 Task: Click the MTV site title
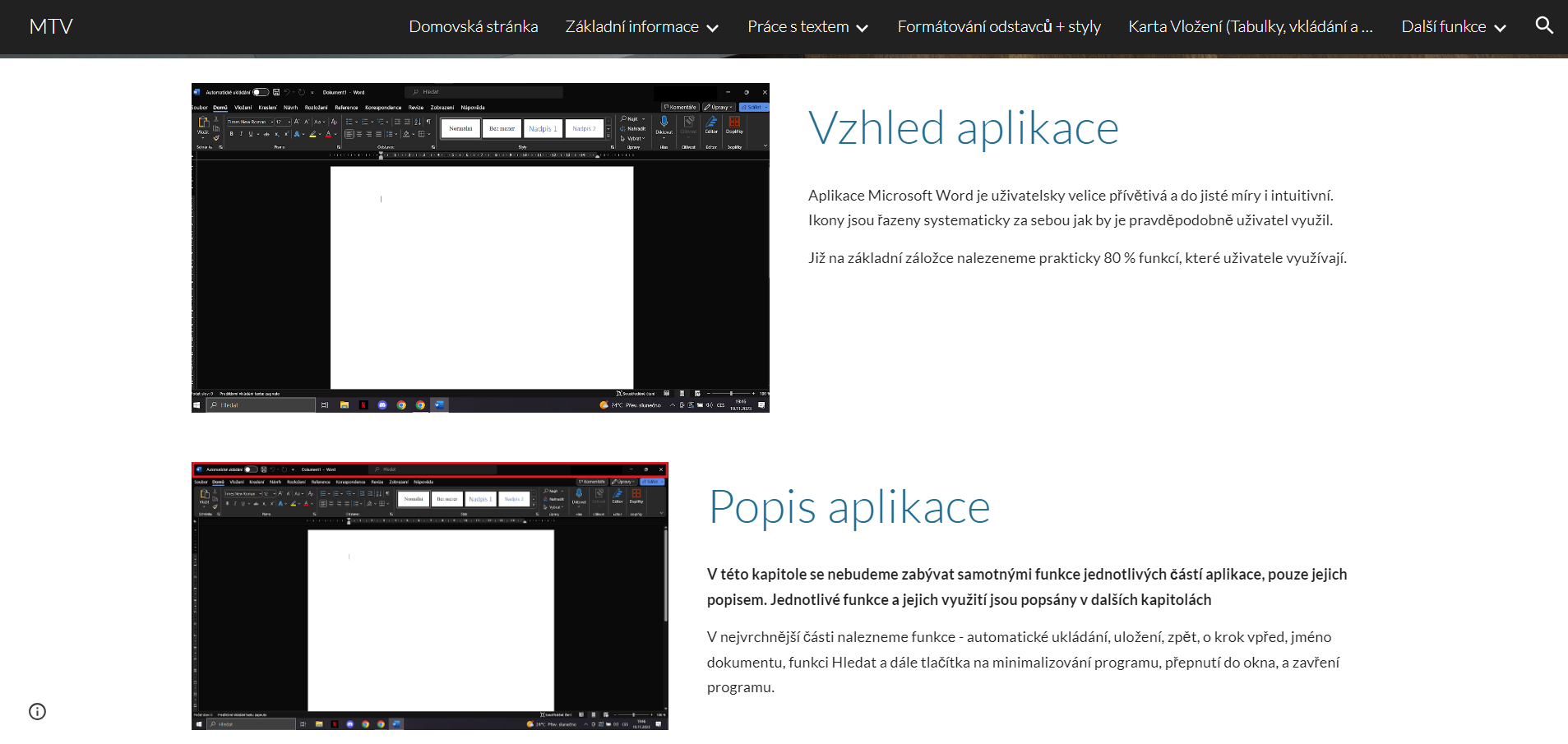51,26
